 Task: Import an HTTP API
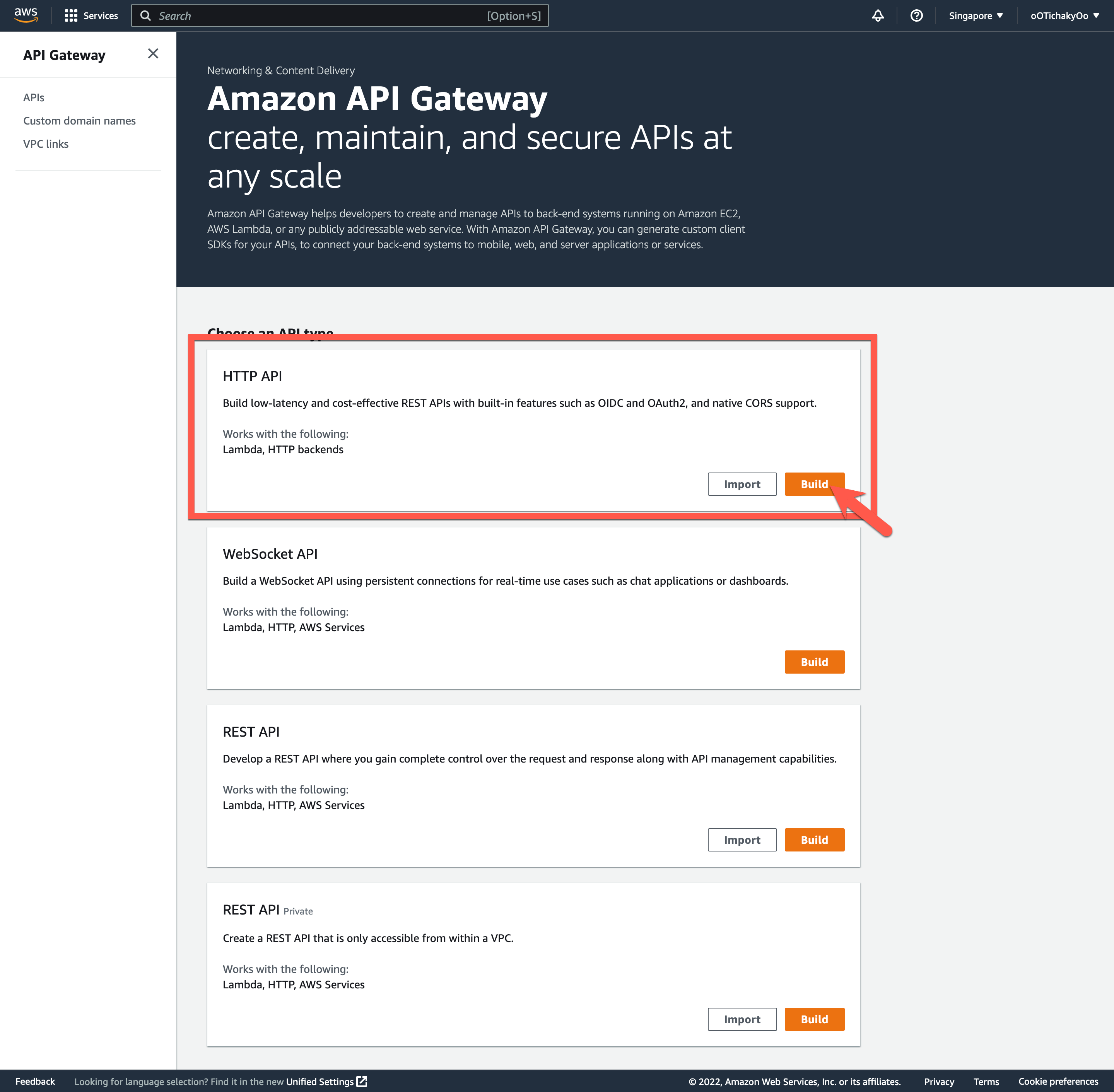(742, 483)
